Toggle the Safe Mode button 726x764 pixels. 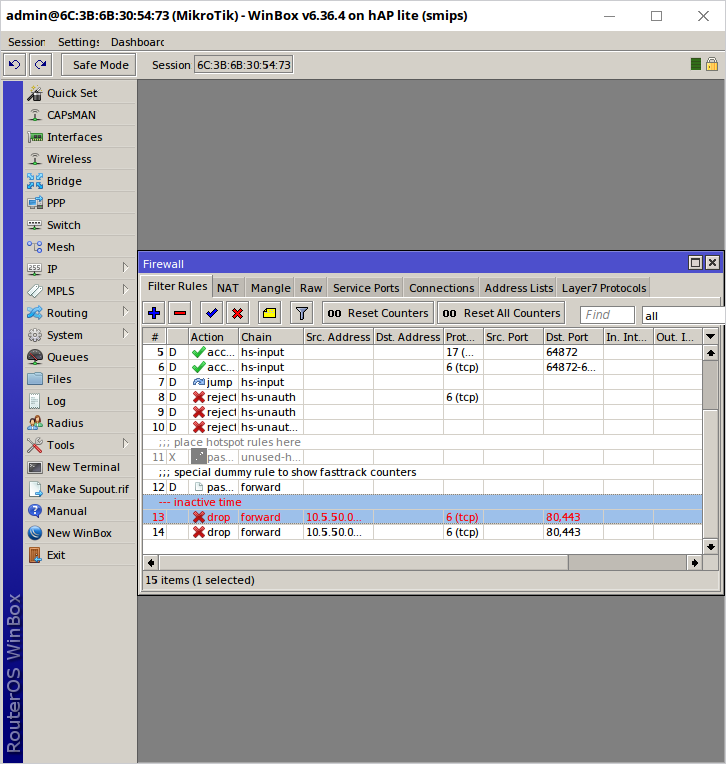click(x=99, y=65)
